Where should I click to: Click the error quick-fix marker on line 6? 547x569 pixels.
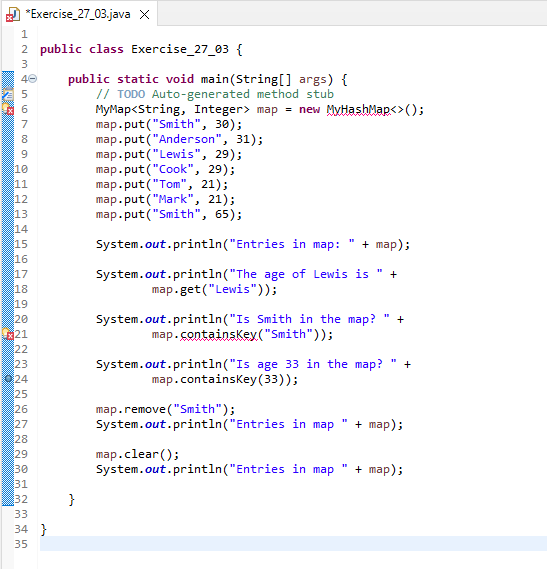[x=8, y=109]
